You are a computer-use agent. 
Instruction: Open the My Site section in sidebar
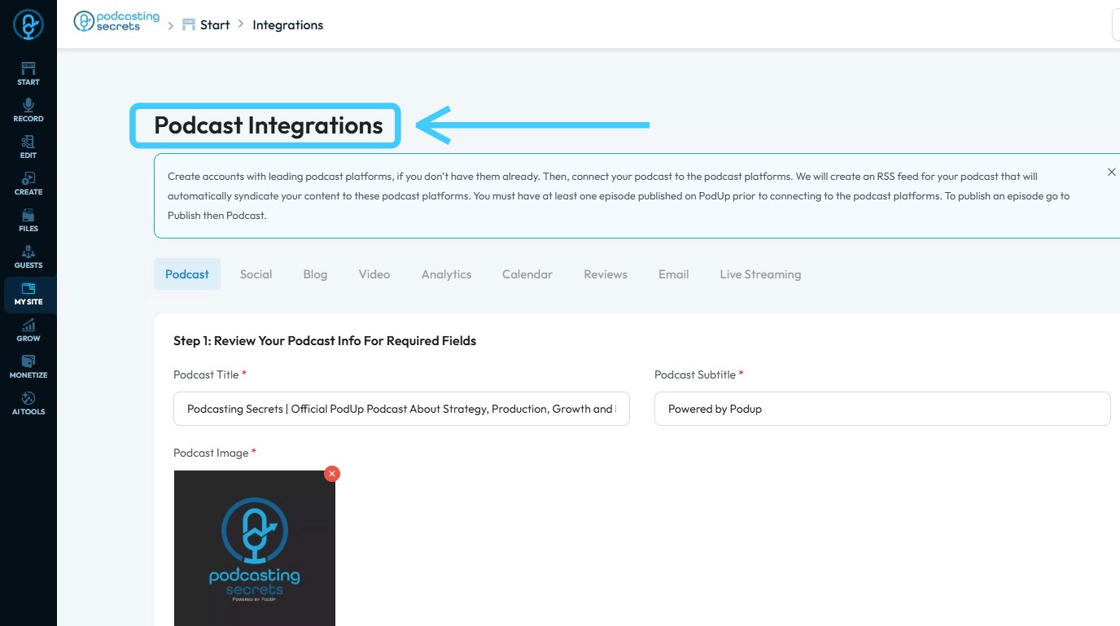click(28, 294)
